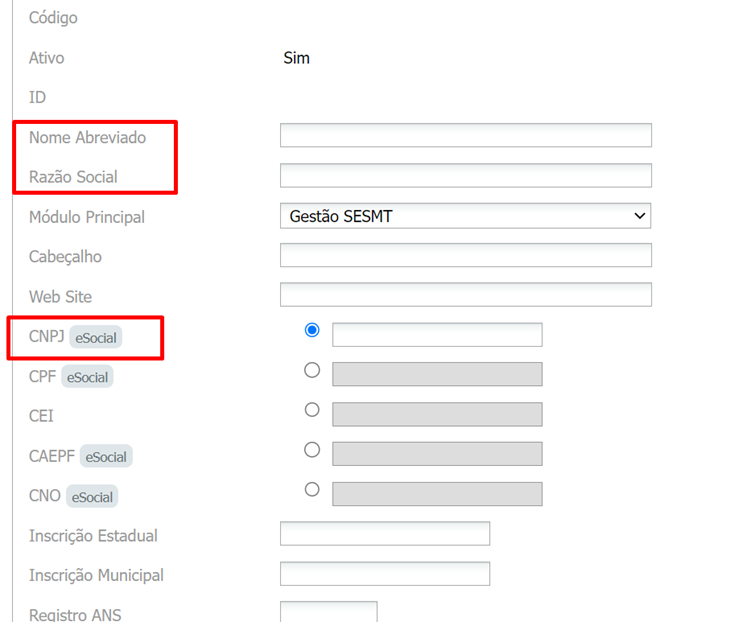Focus the Nome Abreviado text field
This screenshot has height=622, width=747.
pos(465,136)
